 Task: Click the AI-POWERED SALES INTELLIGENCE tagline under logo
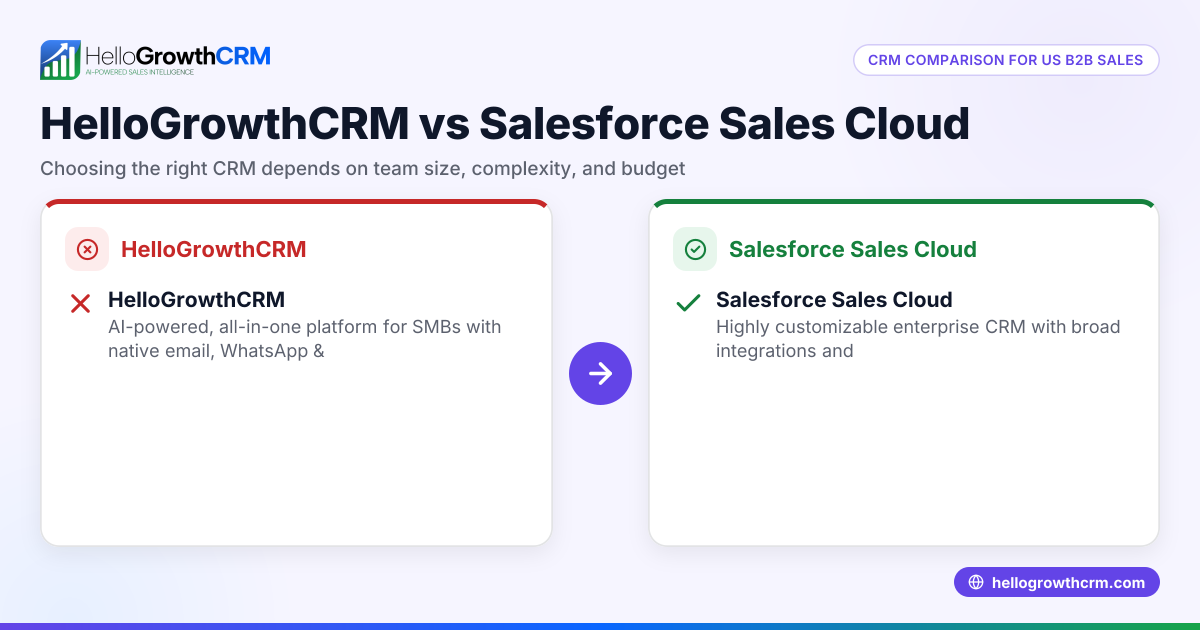139,73
